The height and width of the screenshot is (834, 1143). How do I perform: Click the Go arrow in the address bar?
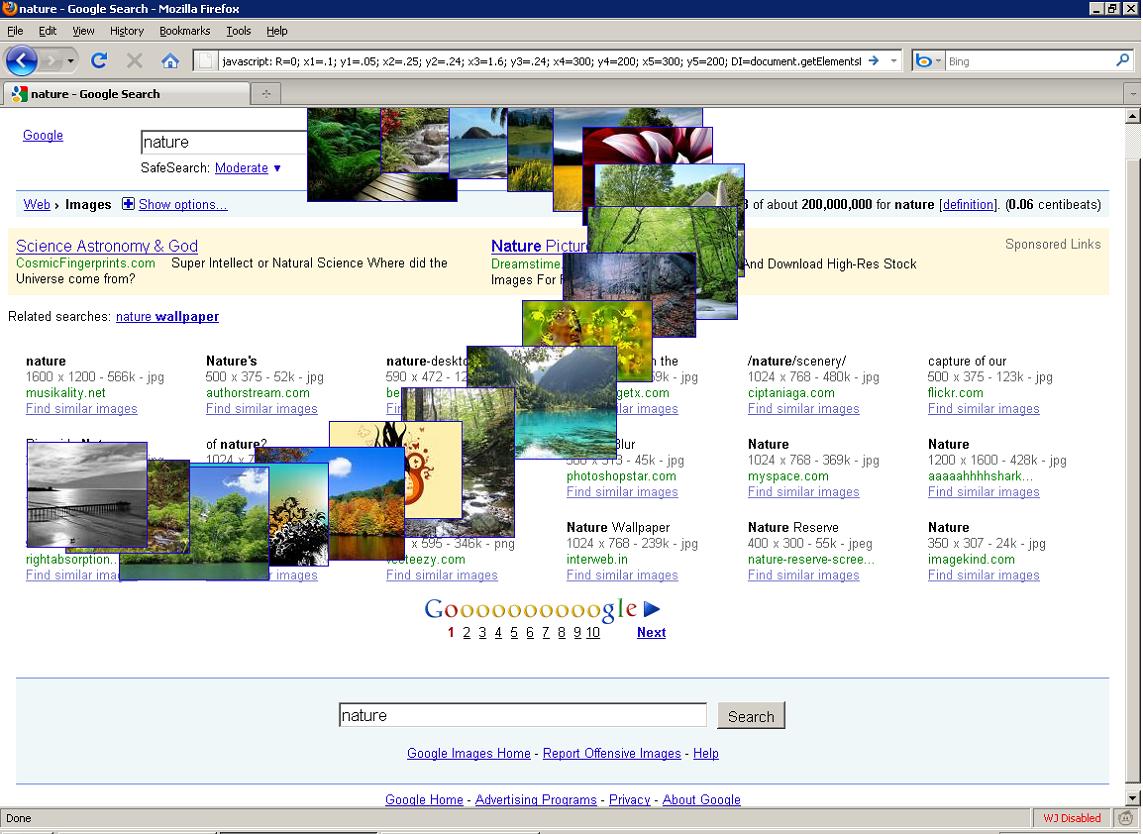pos(873,61)
